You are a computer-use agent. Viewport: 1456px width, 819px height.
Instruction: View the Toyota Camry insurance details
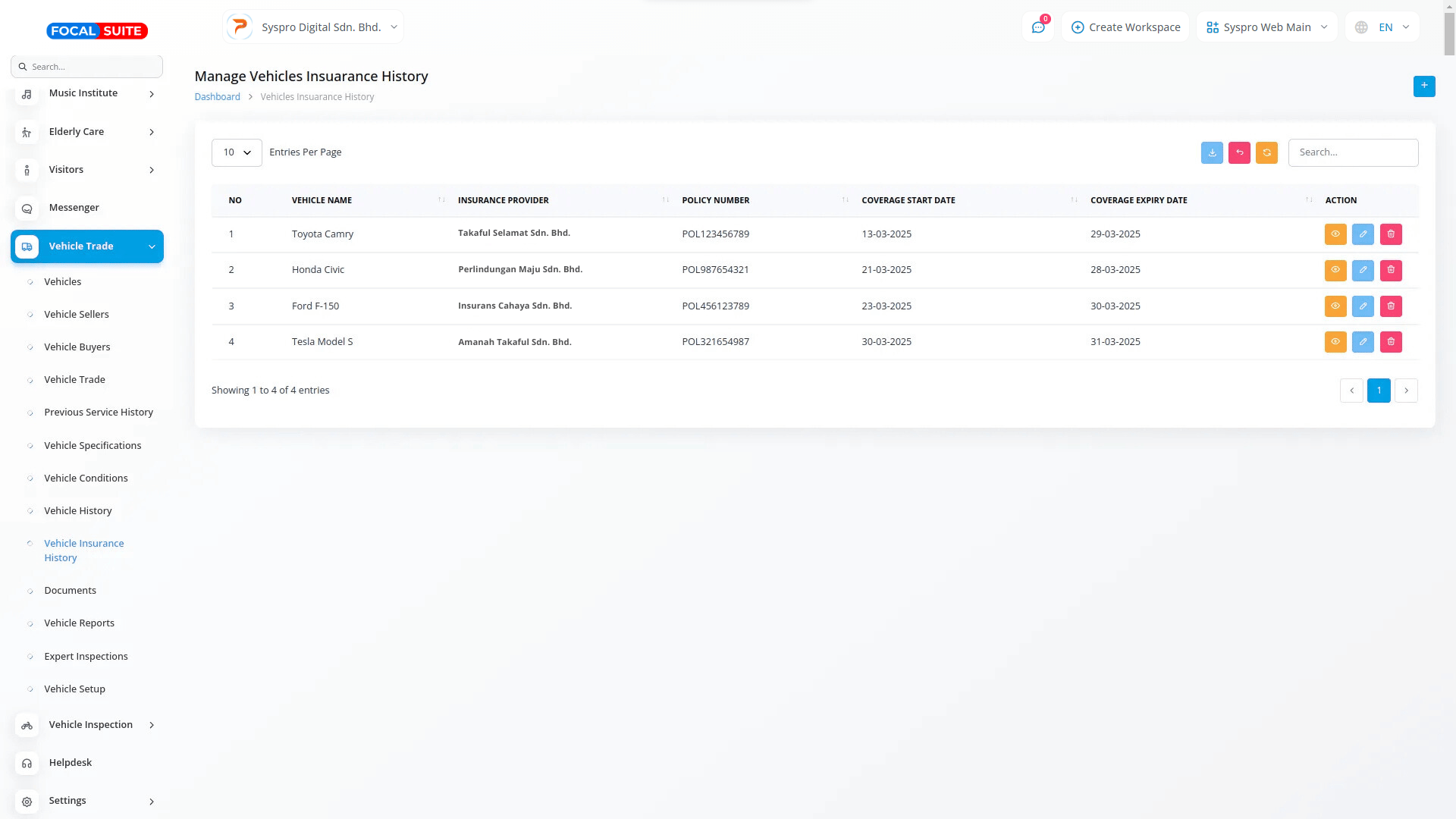coord(1335,234)
